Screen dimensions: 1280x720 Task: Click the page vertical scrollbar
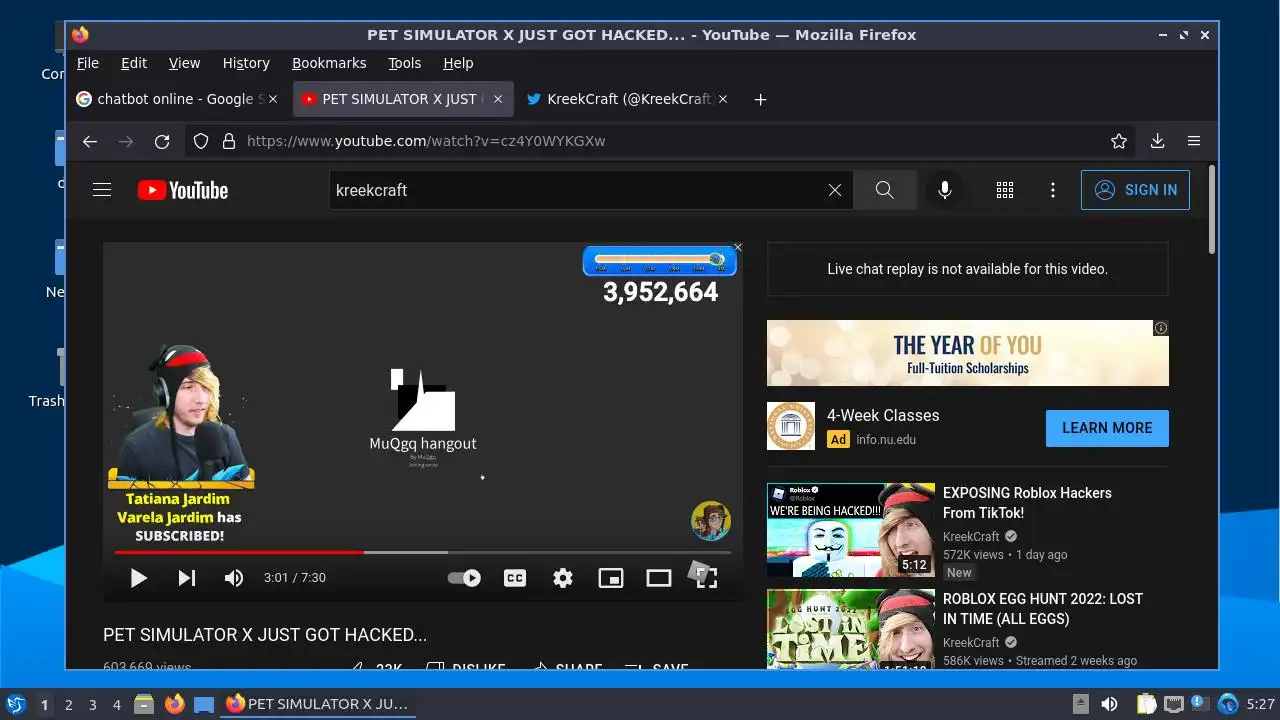(1212, 210)
